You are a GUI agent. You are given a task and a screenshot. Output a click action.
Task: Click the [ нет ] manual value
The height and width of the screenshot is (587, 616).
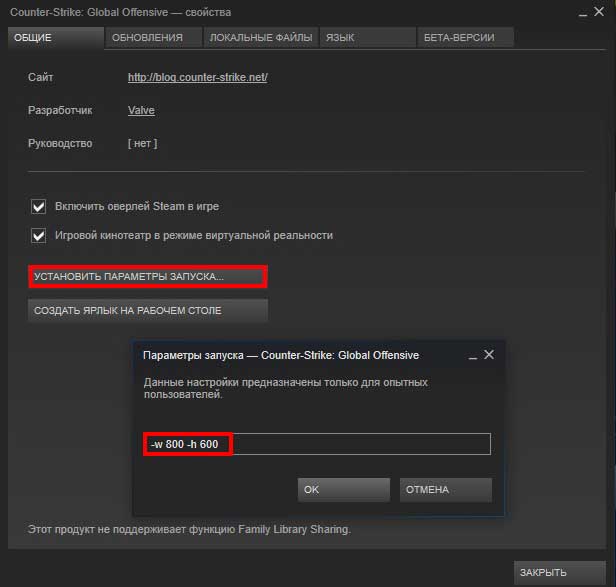click(x=143, y=143)
